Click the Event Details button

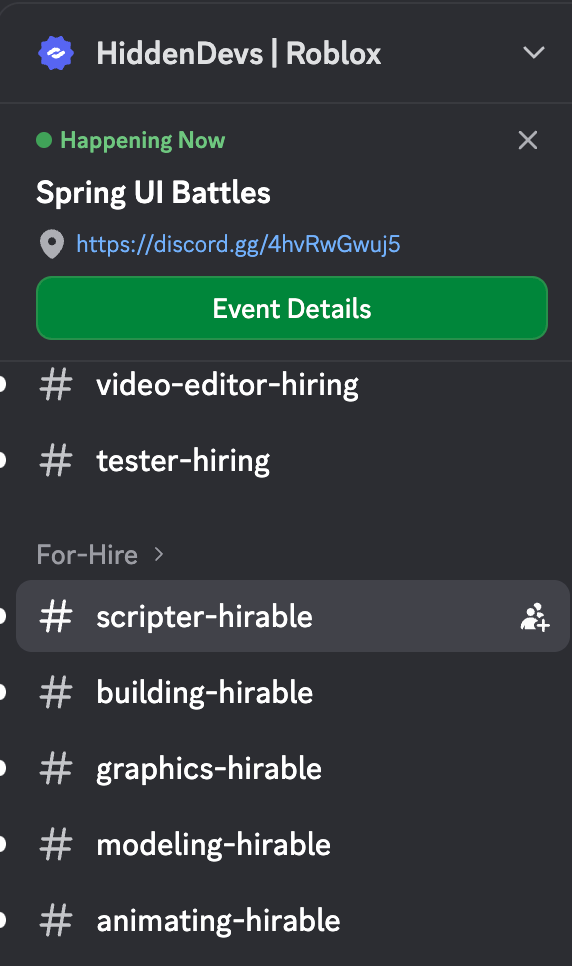tap(292, 308)
